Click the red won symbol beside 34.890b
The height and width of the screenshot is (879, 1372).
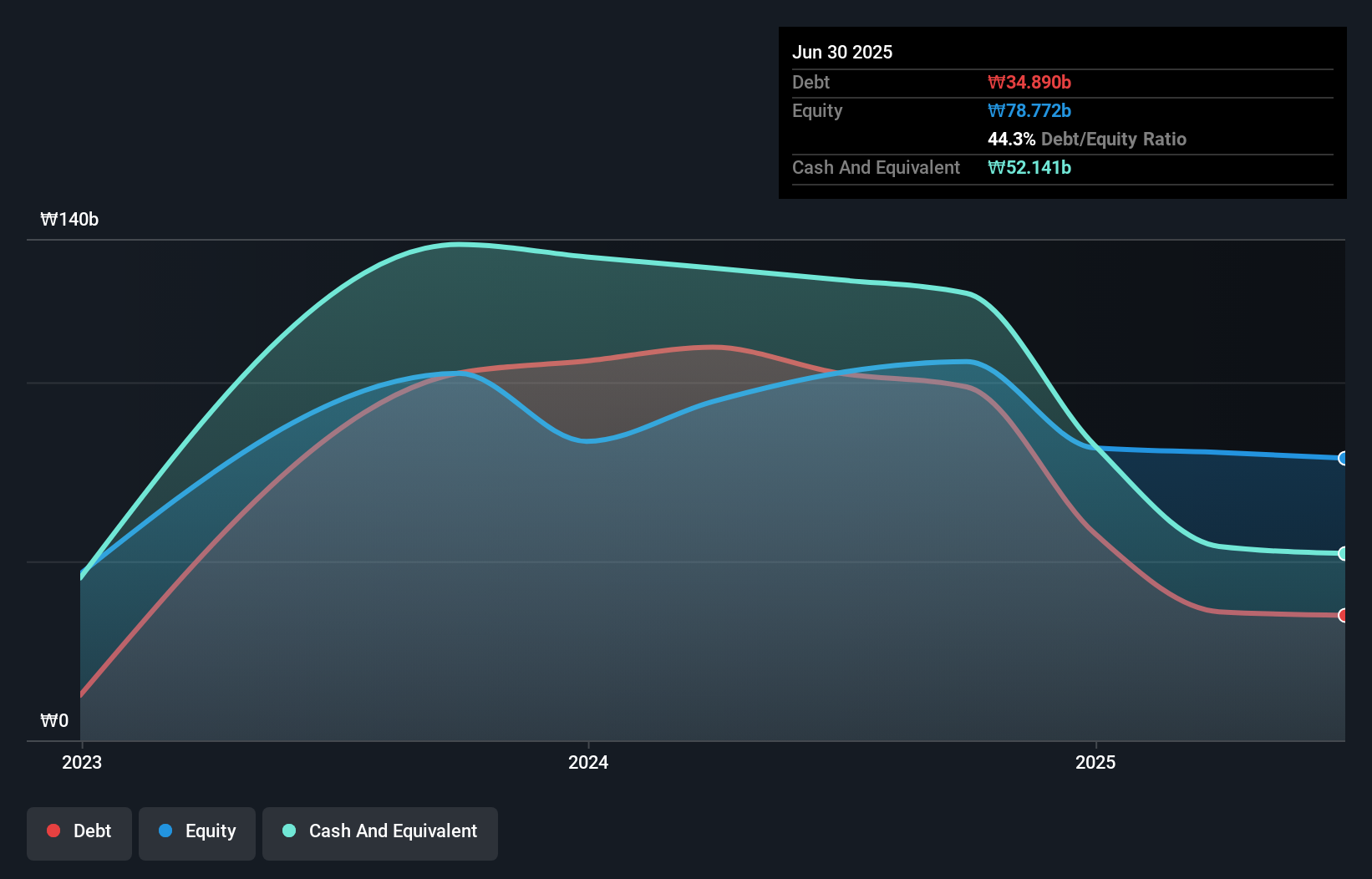[x=995, y=82]
